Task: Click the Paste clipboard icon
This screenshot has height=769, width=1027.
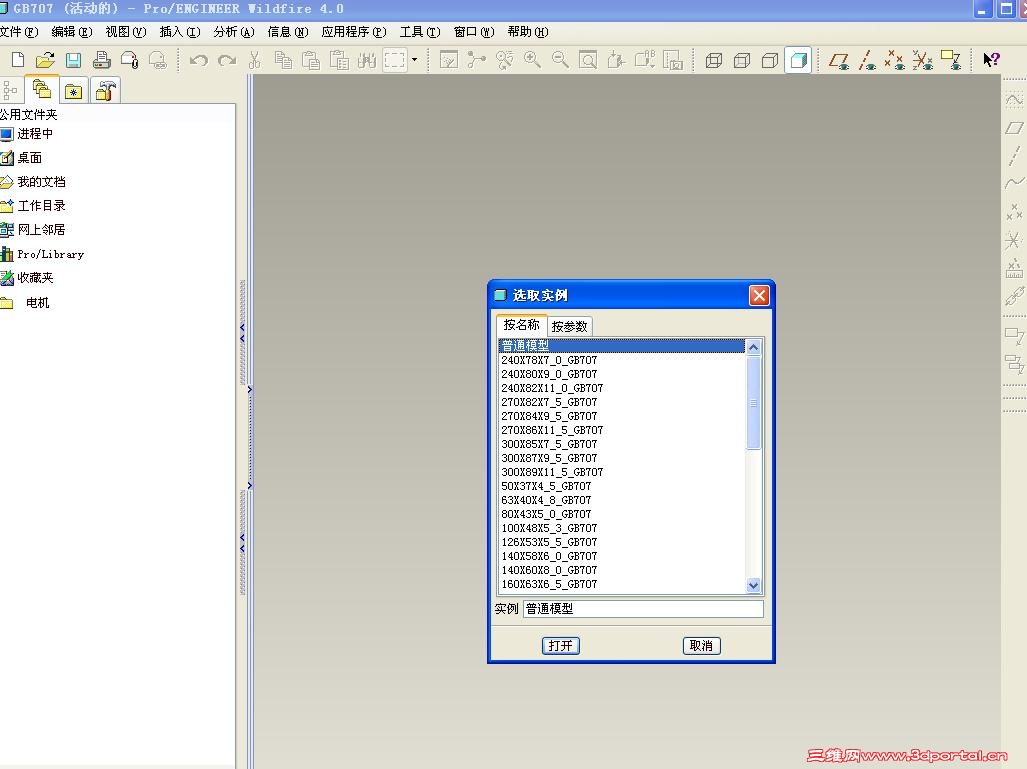Action: tap(310, 60)
